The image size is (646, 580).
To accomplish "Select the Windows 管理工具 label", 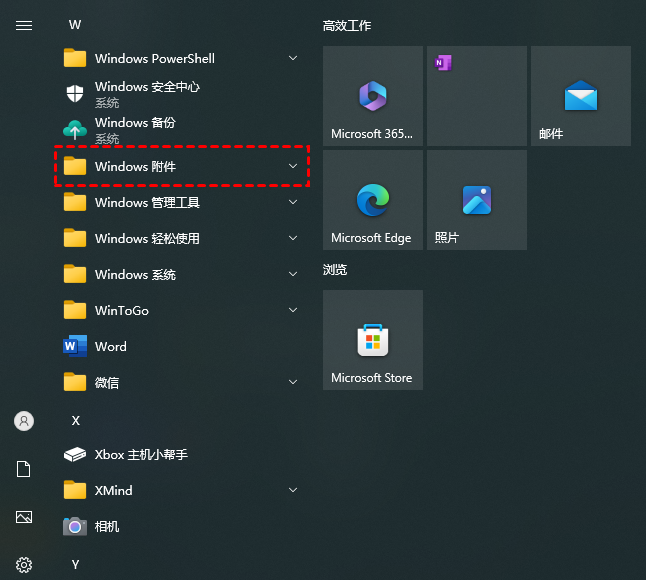I will (147, 203).
